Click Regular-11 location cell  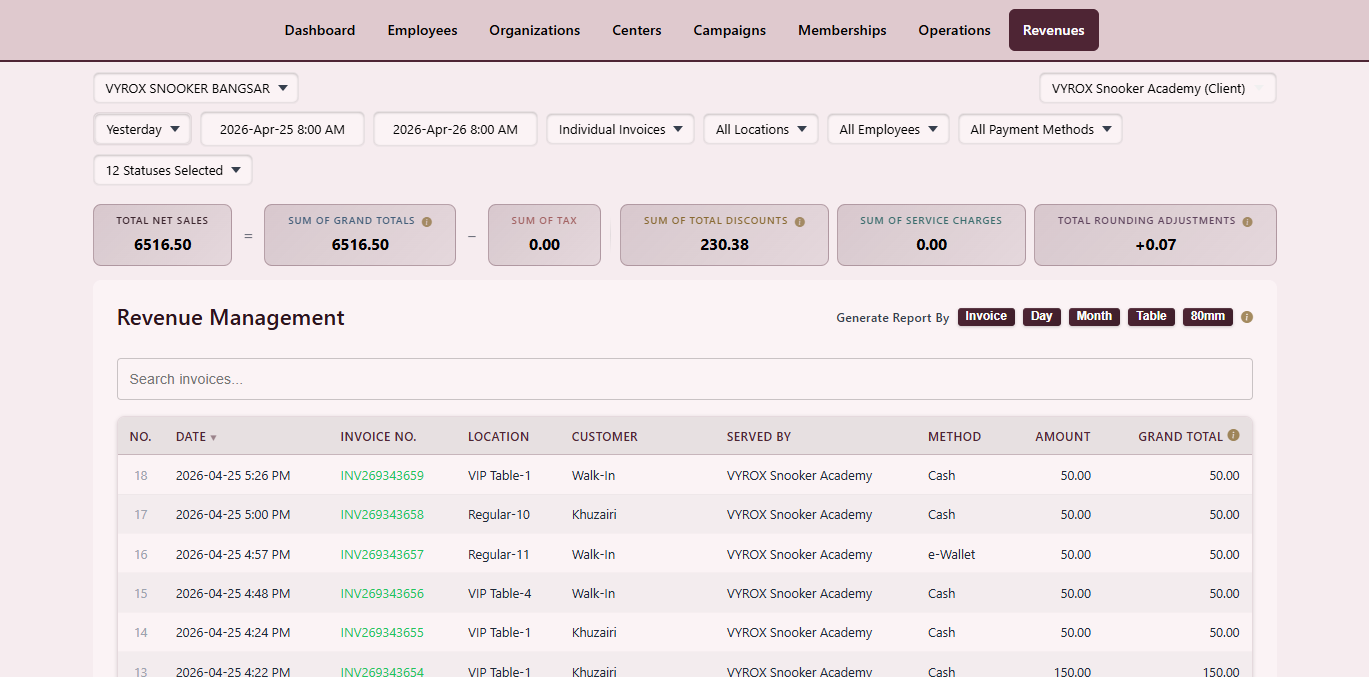(x=499, y=555)
